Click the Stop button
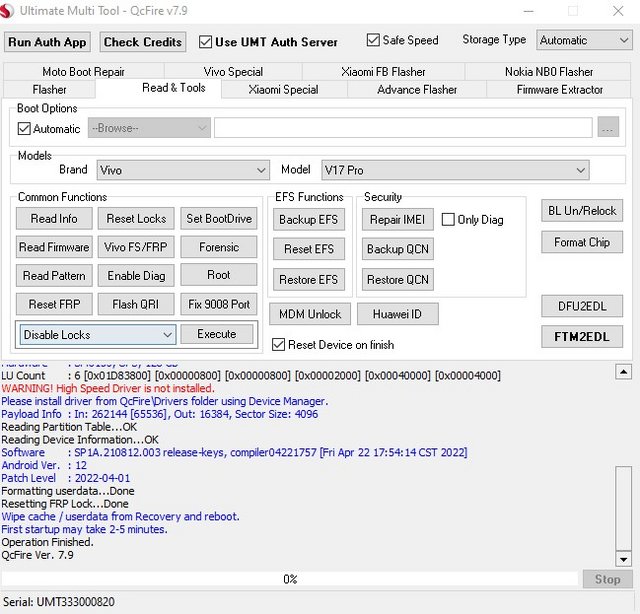 pyautogui.click(x=607, y=579)
